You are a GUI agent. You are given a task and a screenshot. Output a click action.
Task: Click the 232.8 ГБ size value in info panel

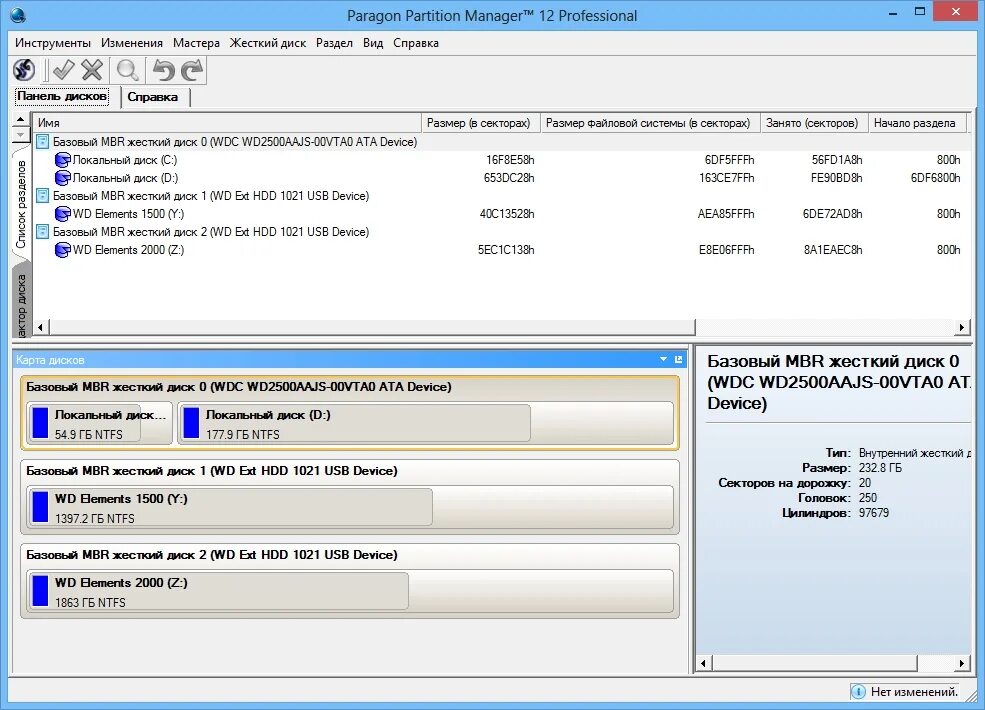pyautogui.click(x=880, y=468)
